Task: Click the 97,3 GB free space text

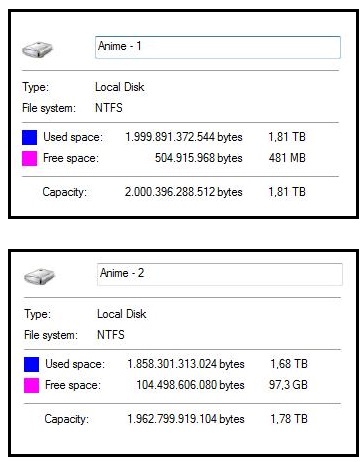Action: [x=288, y=385]
